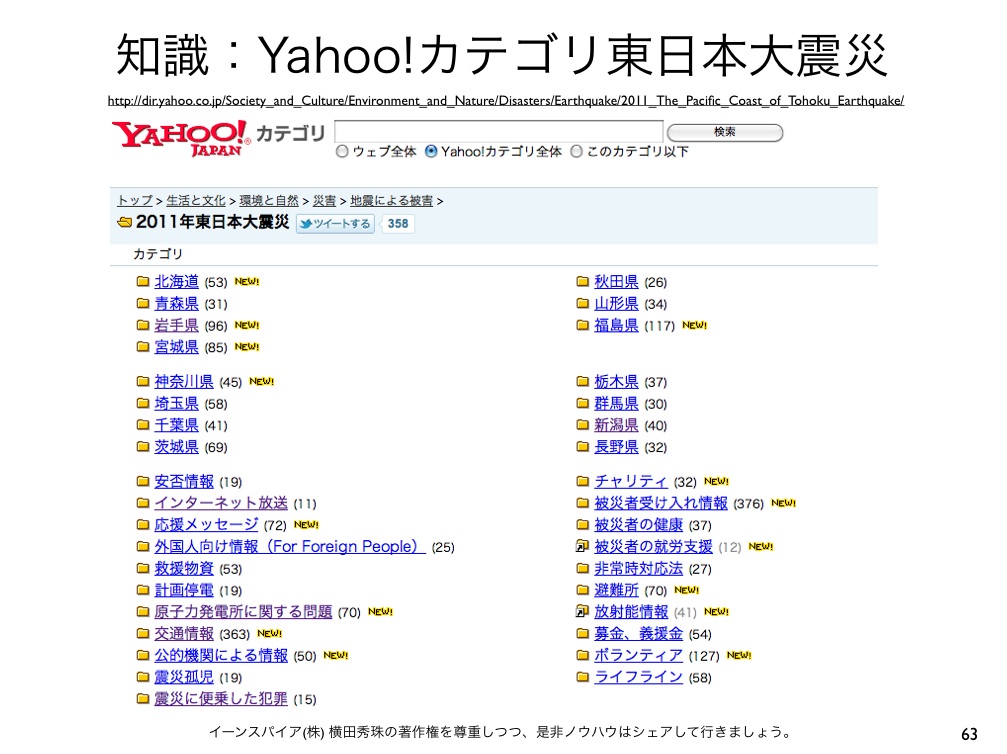Click the folder icon beside 岩手県
1007x754 pixels.
point(143,325)
